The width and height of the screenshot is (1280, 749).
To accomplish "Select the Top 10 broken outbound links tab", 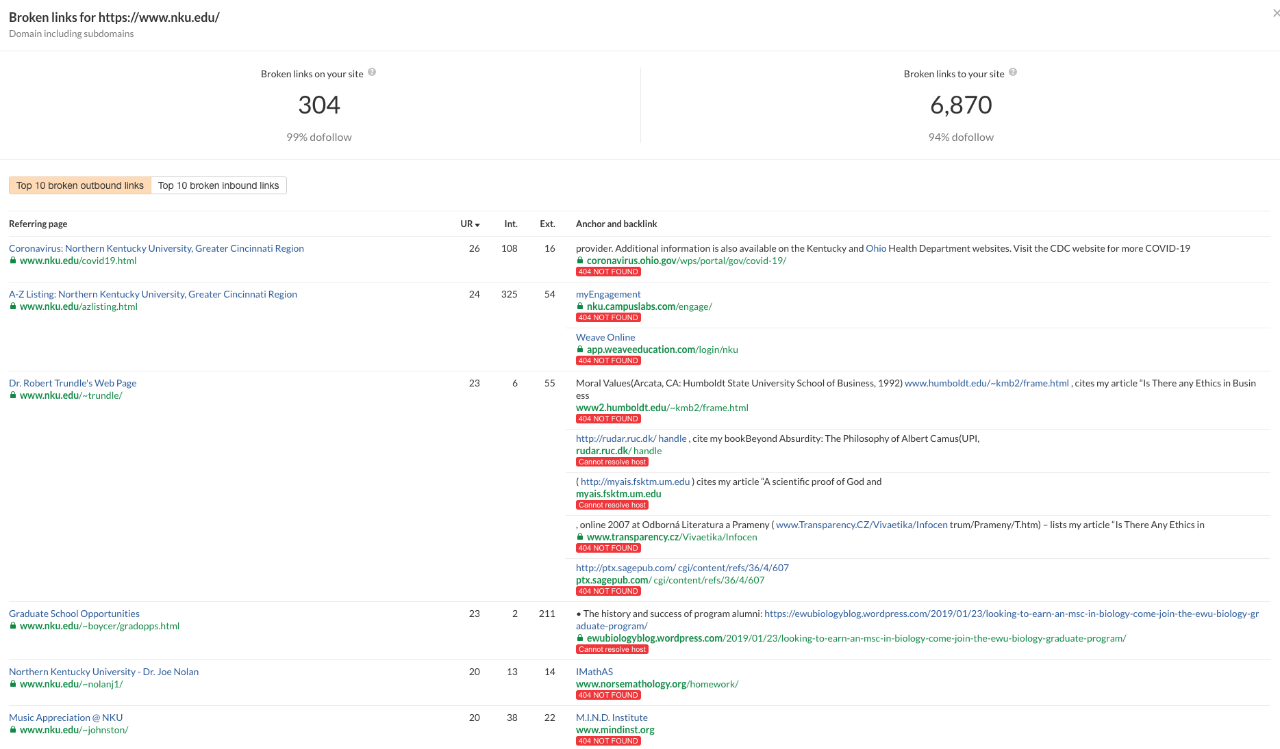I will (80, 185).
